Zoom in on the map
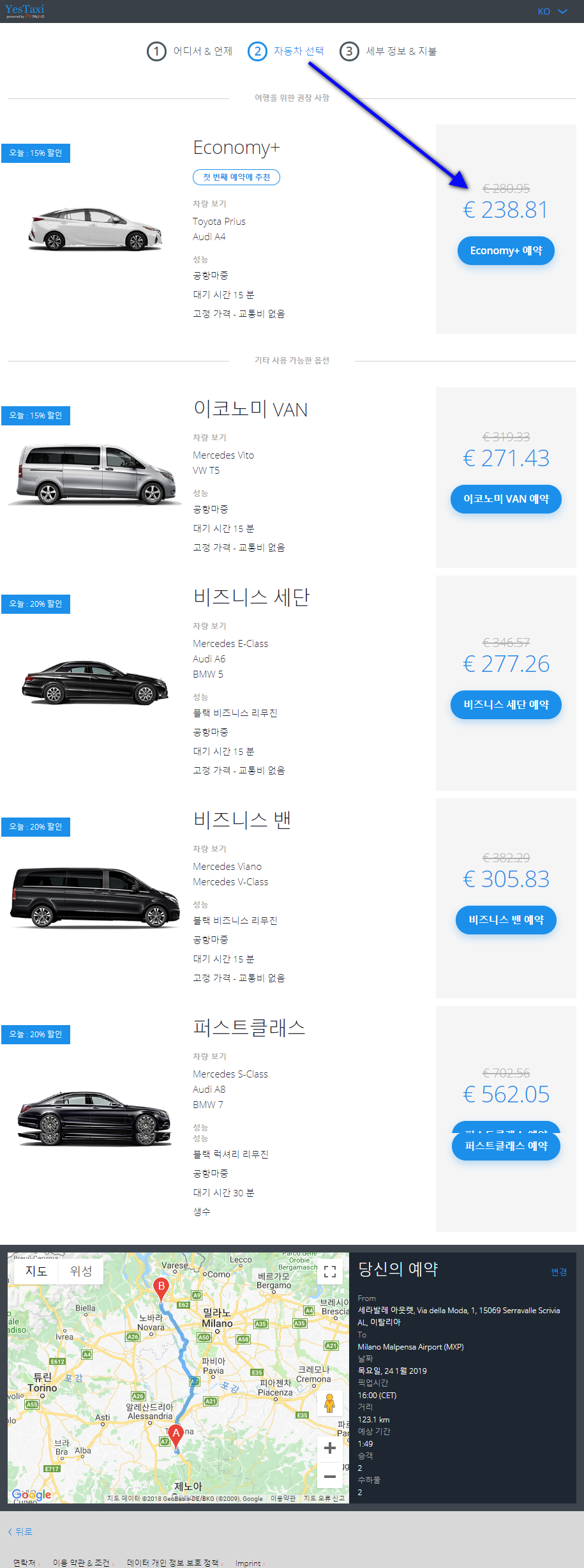The image size is (584, 1568). click(x=330, y=1448)
